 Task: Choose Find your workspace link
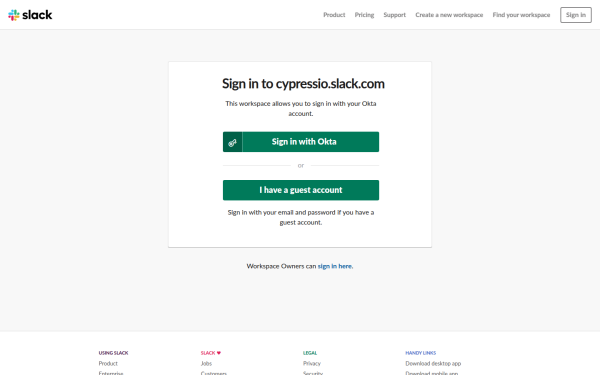[x=521, y=15]
